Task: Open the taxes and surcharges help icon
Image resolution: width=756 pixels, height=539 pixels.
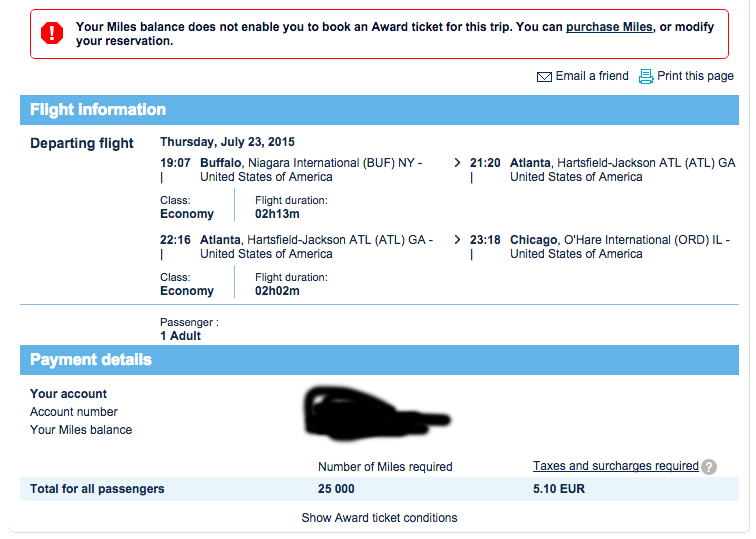Action: (x=709, y=467)
